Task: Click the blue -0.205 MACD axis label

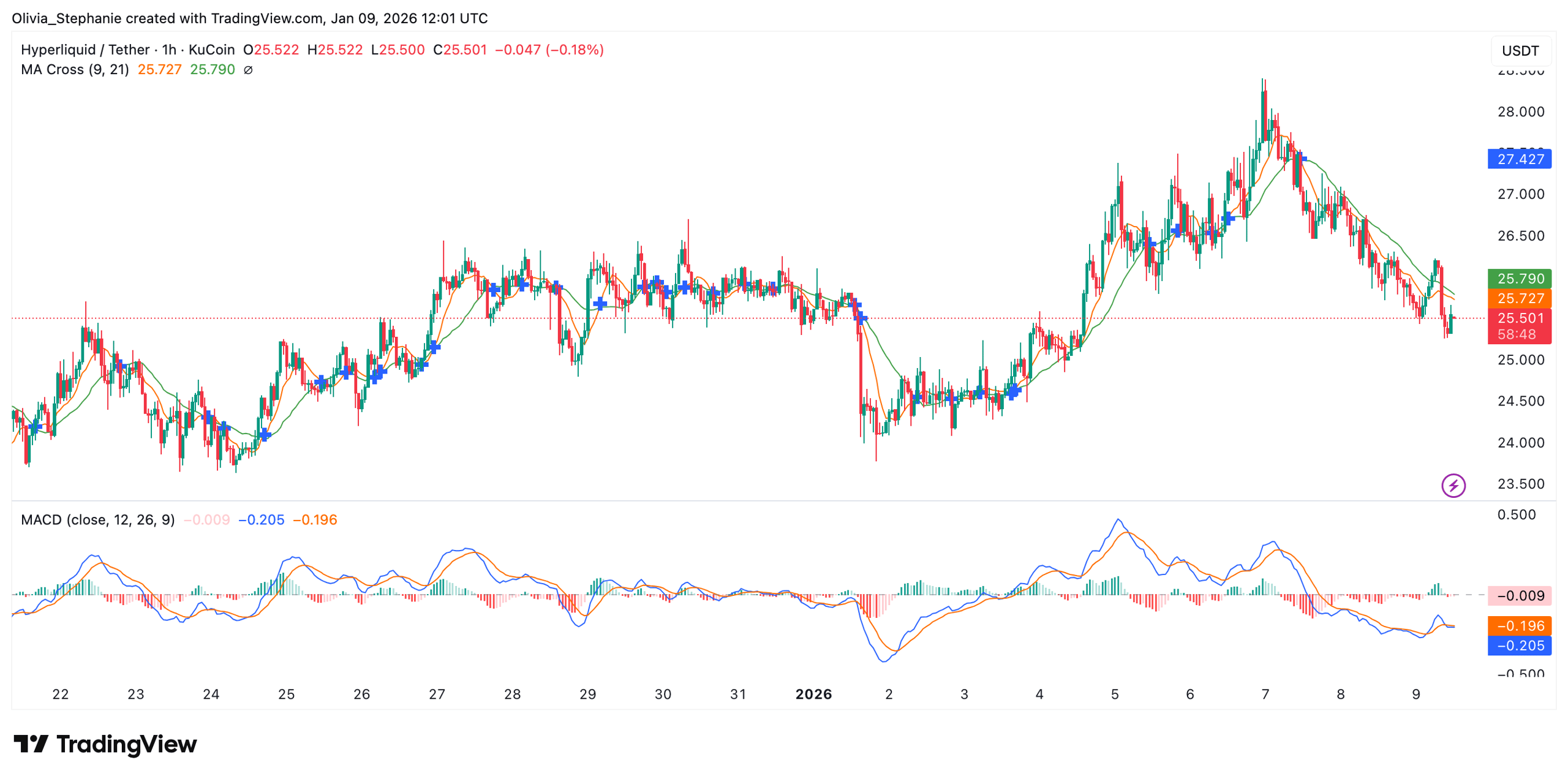Action: (1518, 645)
